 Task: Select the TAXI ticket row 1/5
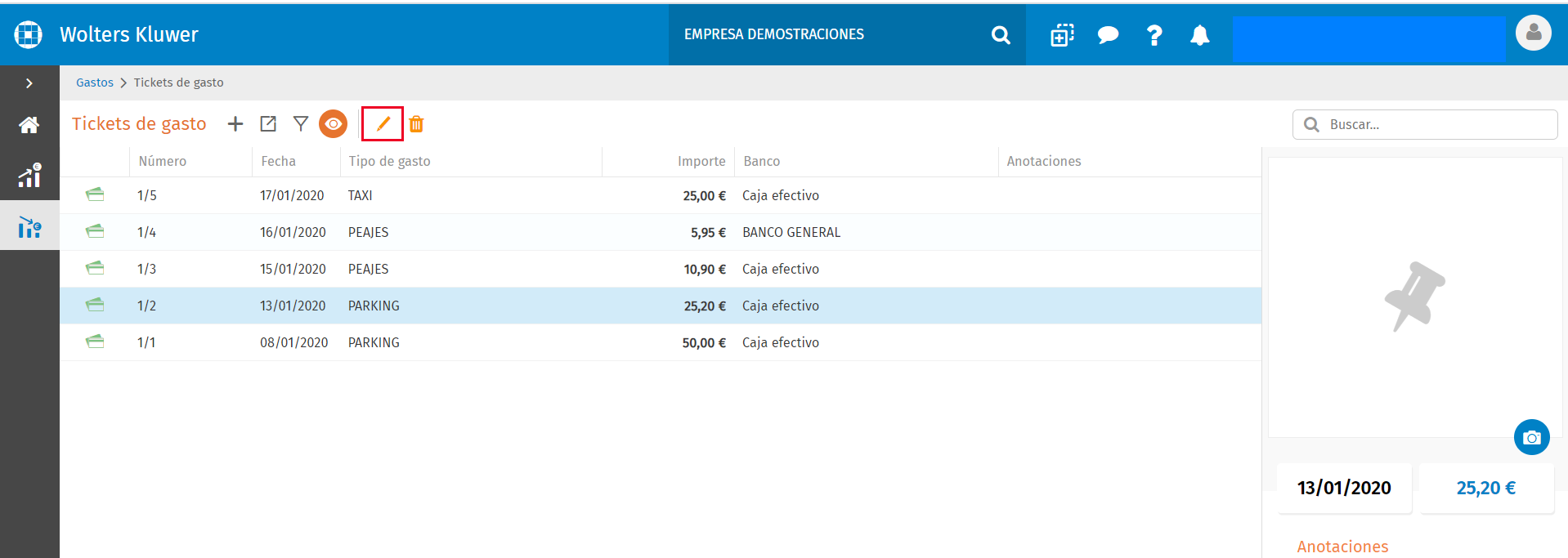click(x=661, y=195)
